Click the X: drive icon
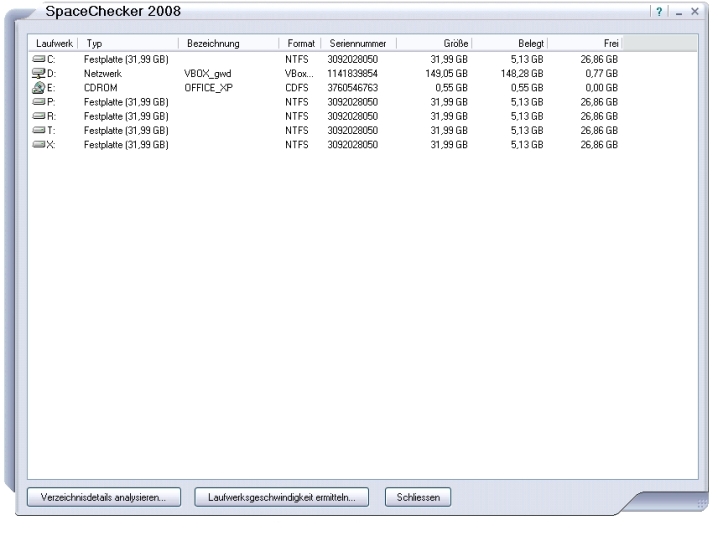This screenshot has height=551, width=718. (39, 134)
